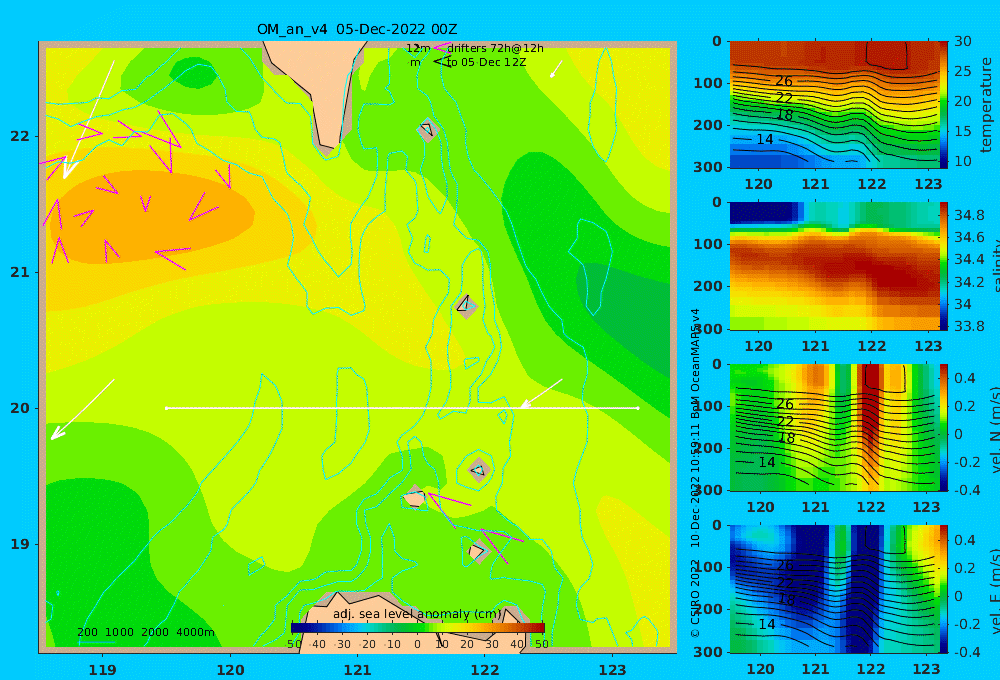Click latitude label 19 on main map
Screen dimensions: 1000x680
pos(20,544)
